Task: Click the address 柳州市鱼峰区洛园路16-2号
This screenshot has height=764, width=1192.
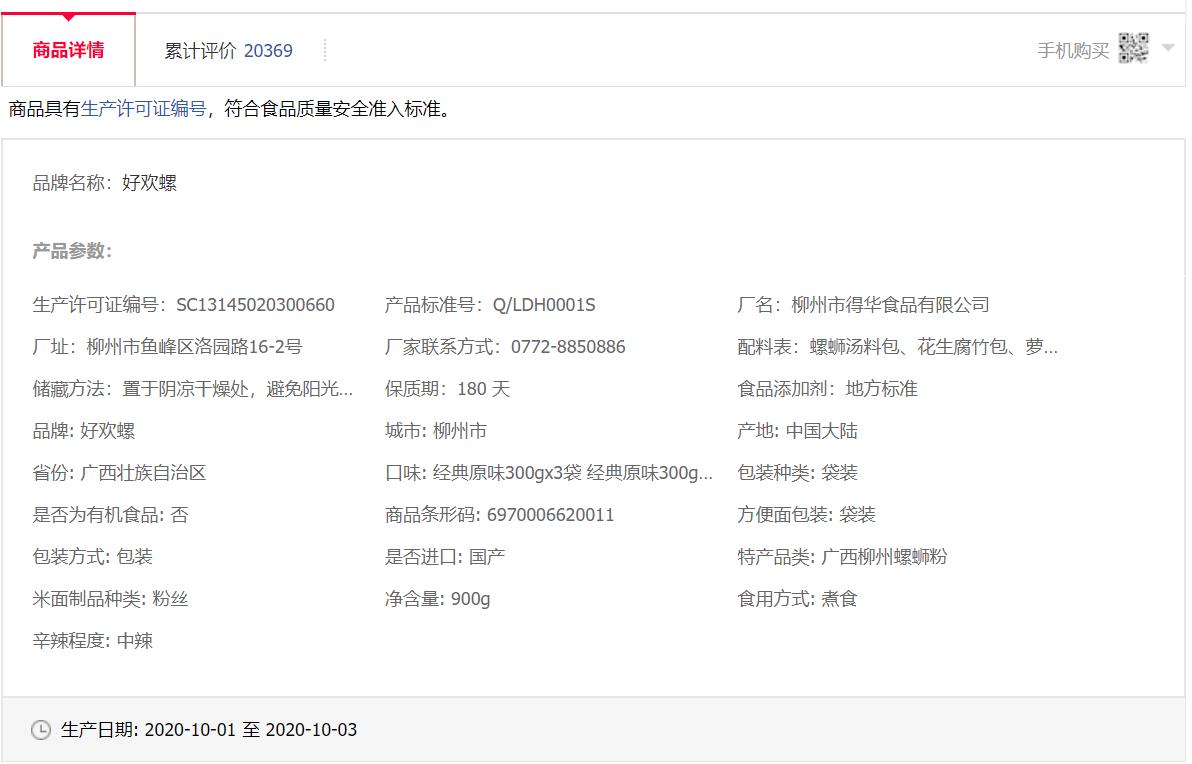Action: pos(195,347)
